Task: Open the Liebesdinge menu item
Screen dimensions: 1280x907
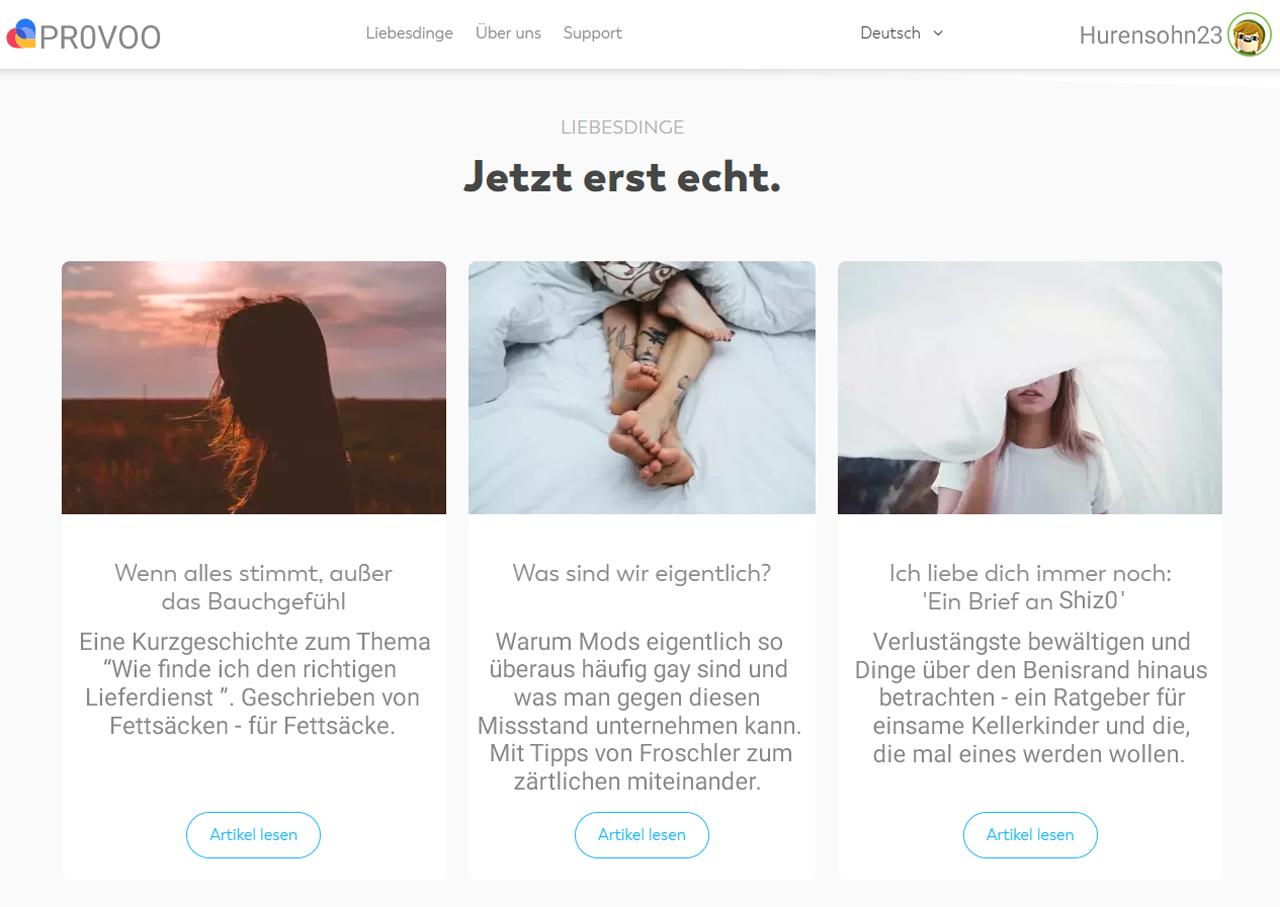Action: click(x=409, y=33)
